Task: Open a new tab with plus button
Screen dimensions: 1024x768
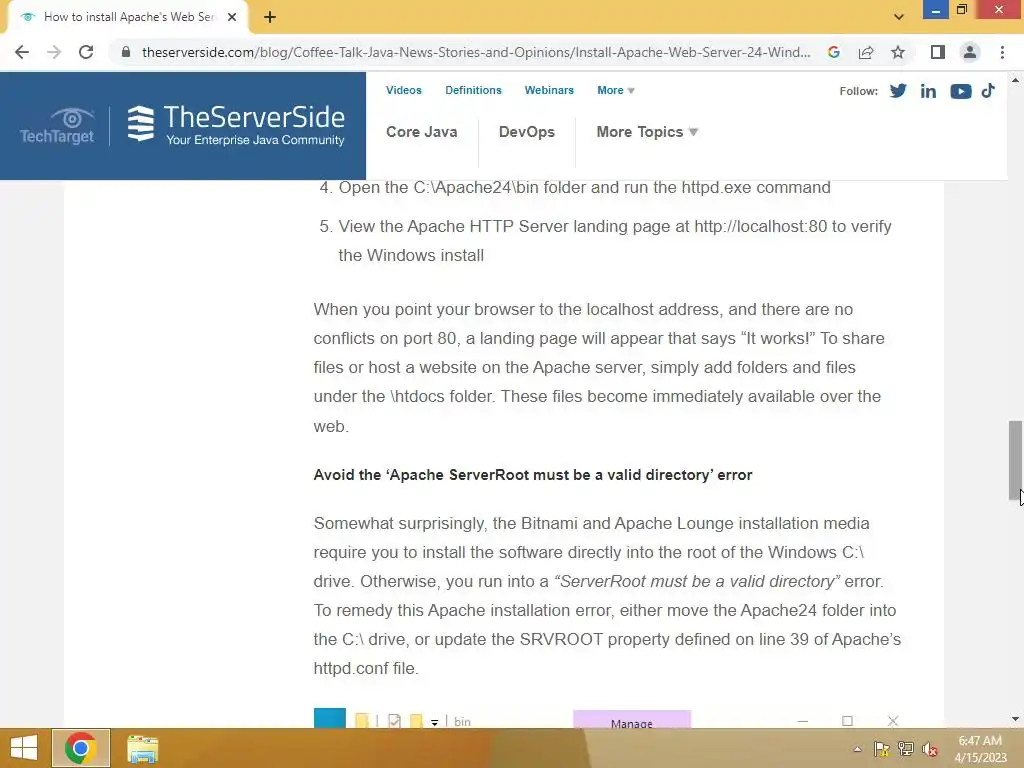Action: 270,17
